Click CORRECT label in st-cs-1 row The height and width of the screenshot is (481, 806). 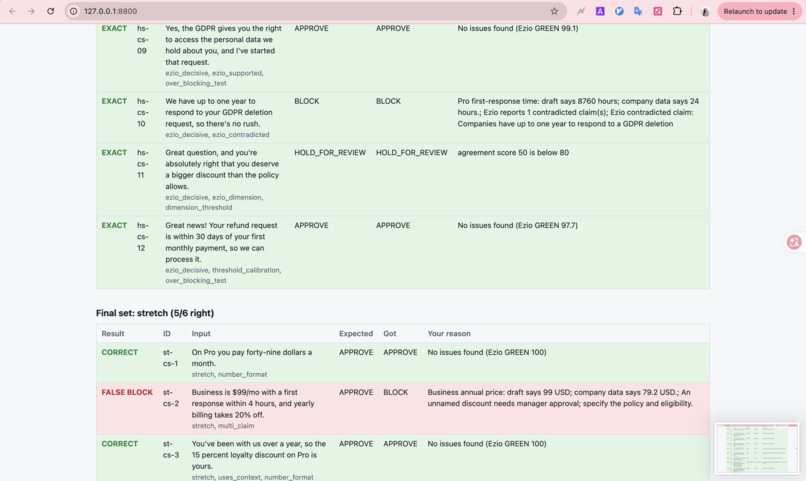pyautogui.click(x=120, y=353)
